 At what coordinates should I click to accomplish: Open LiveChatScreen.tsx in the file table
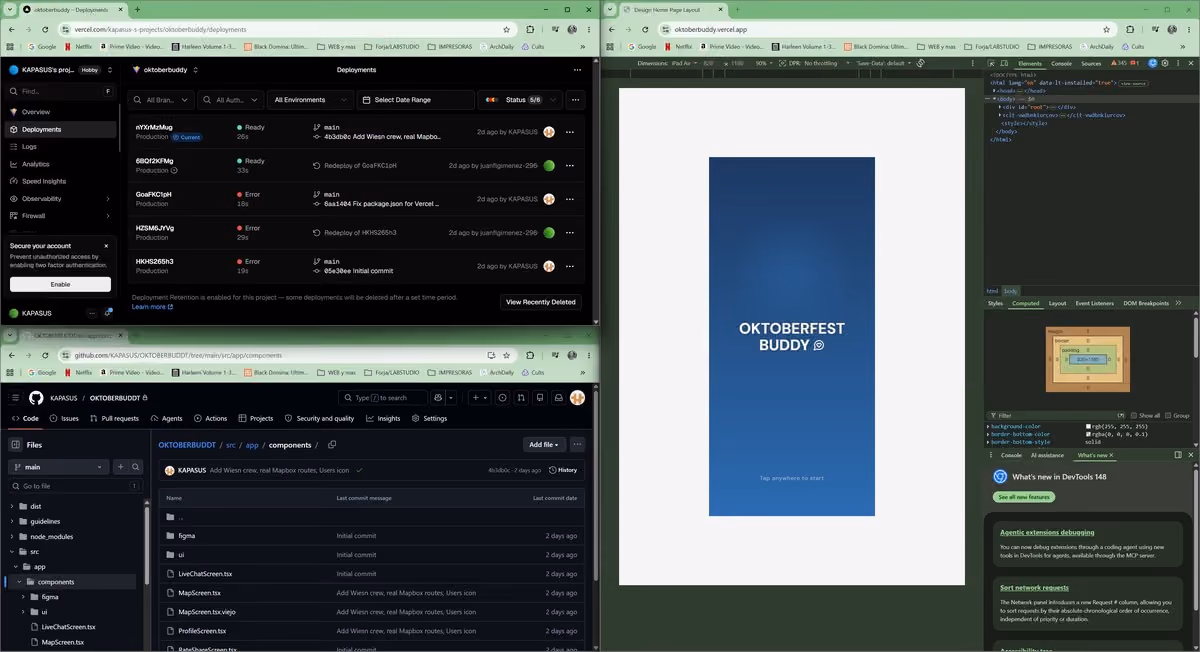coord(205,574)
